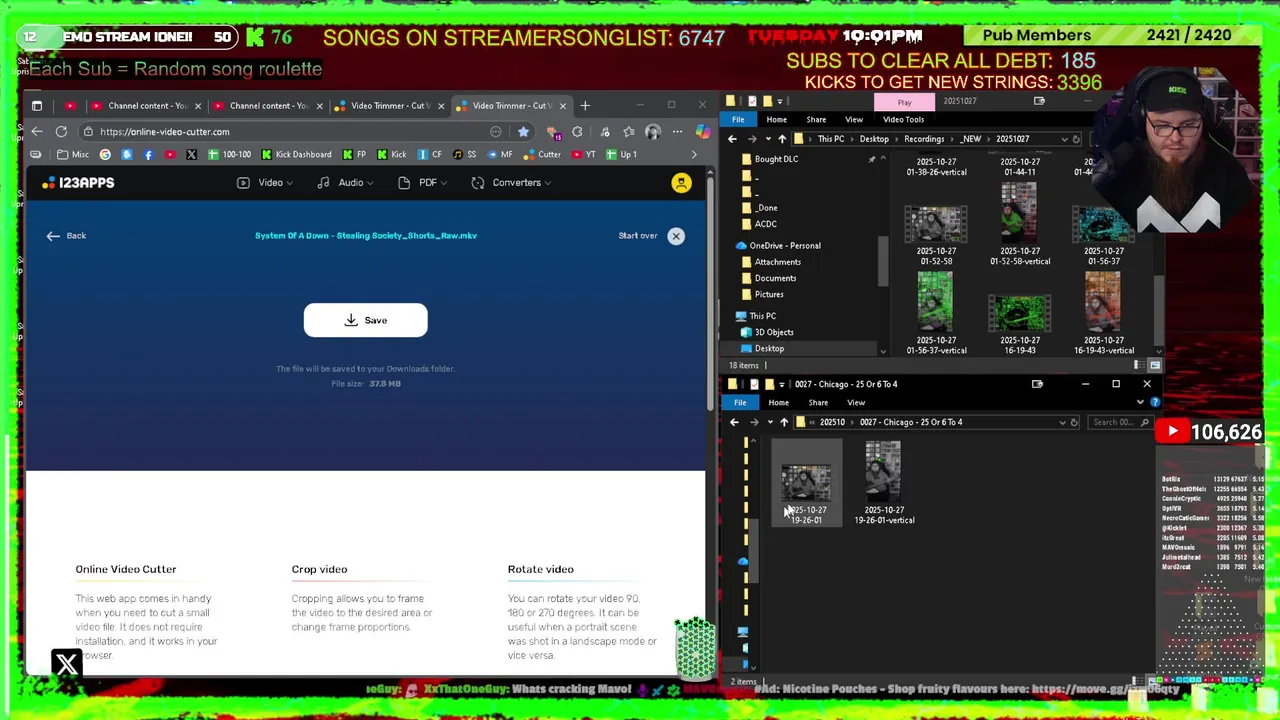This screenshot has width=1280, height=720.
Task: Open the Facebook bookmark icon
Action: [x=148, y=155]
